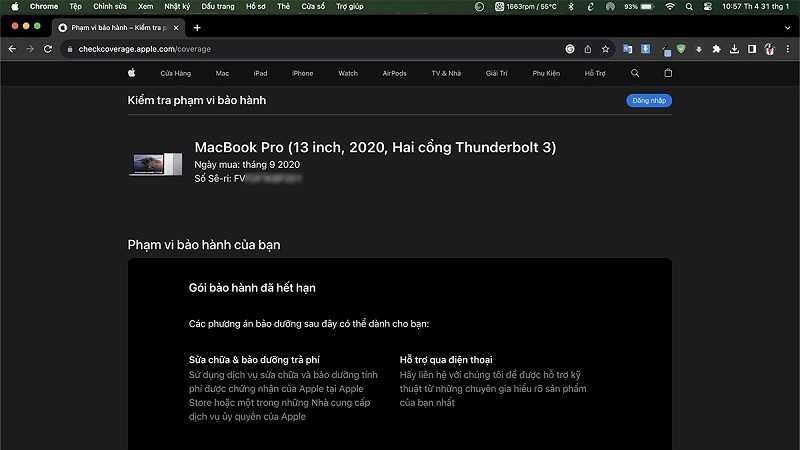Image resolution: width=800 pixels, height=450 pixels.
Task: Click the share page icon in address bar
Action: [x=588, y=49]
